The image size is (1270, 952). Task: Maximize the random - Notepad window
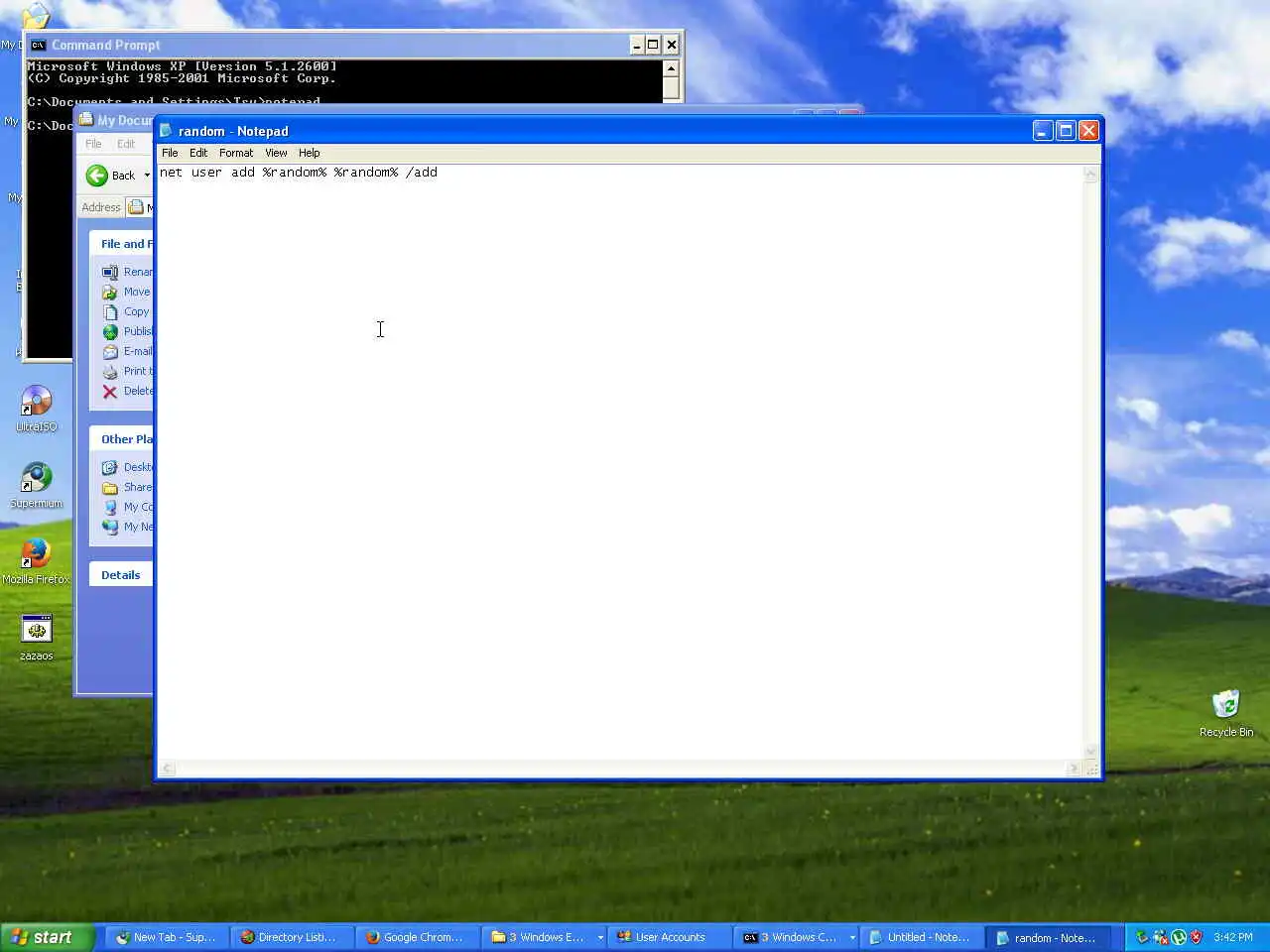1066,131
